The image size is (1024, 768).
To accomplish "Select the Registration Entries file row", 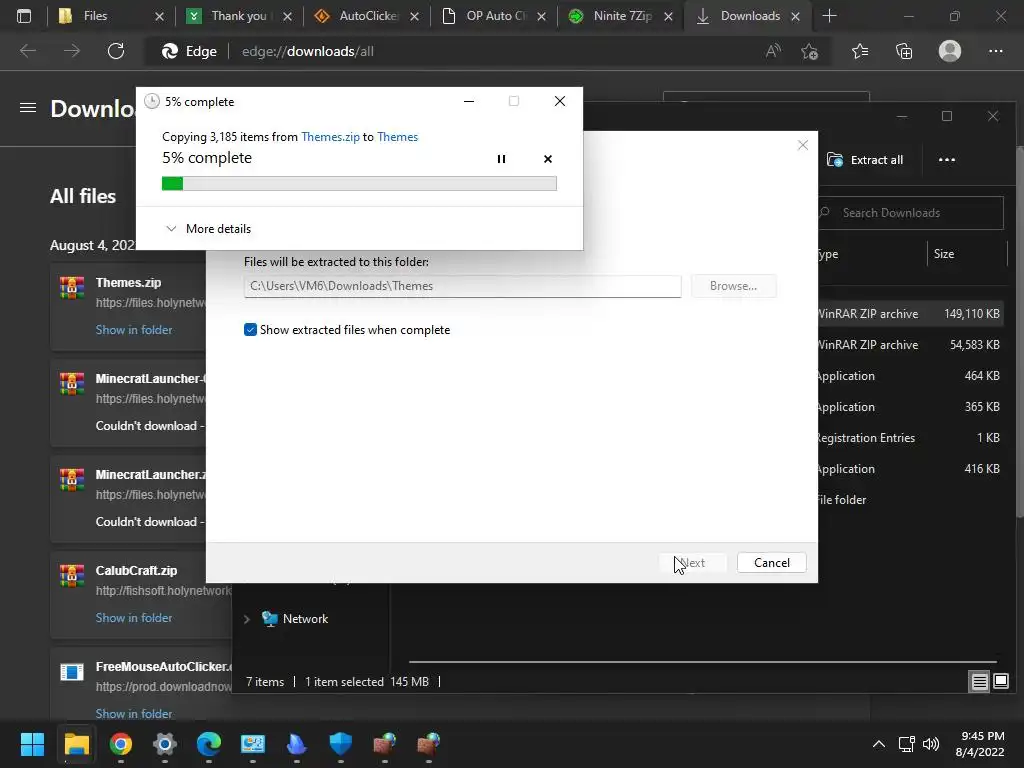I will (x=911, y=438).
